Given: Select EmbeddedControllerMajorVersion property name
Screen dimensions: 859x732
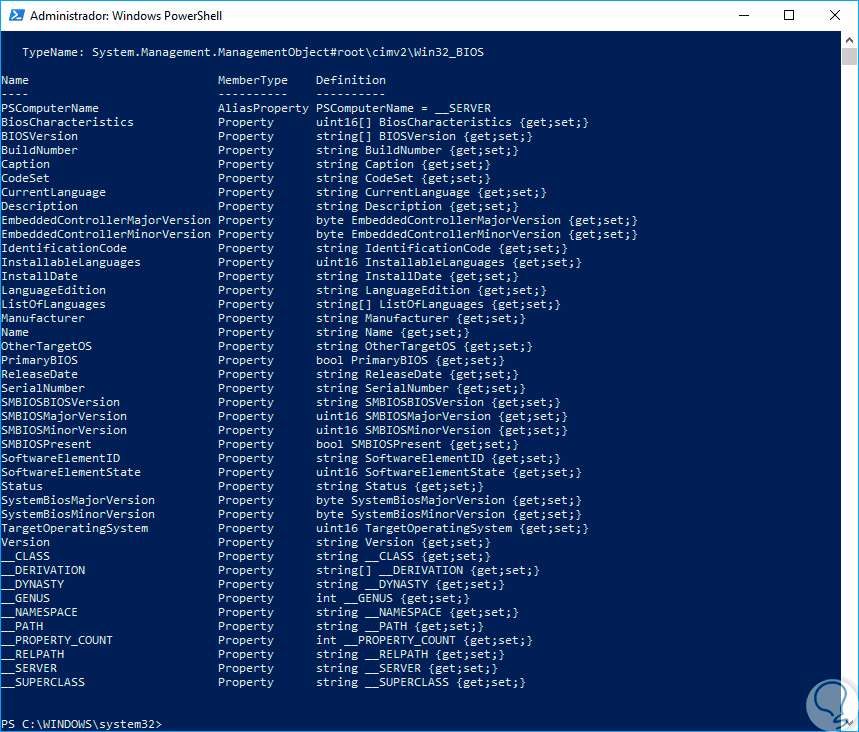Looking at the screenshot, I should pos(106,220).
